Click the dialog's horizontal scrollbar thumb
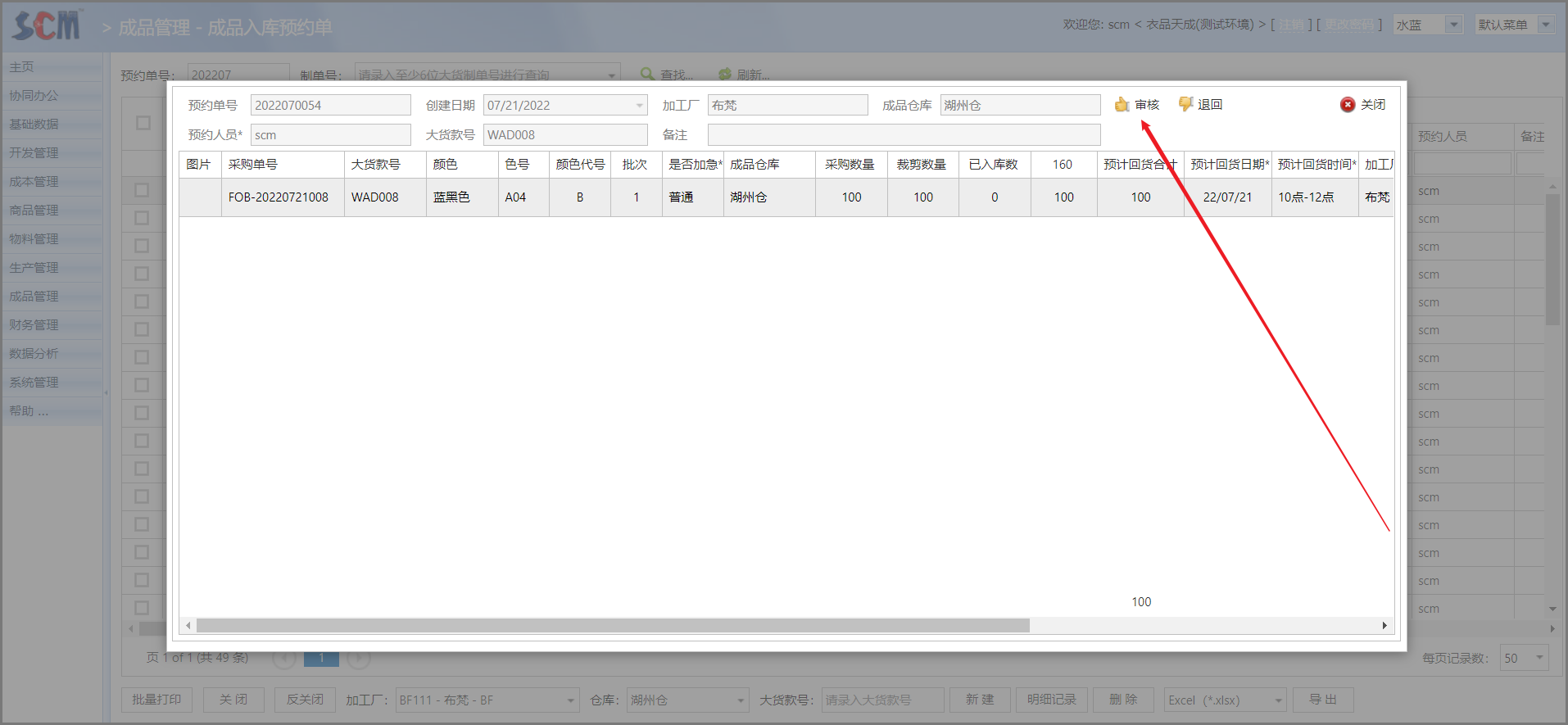Image resolution: width=1568 pixels, height=725 pixels. pyautogui.click(x=613, y=626)
